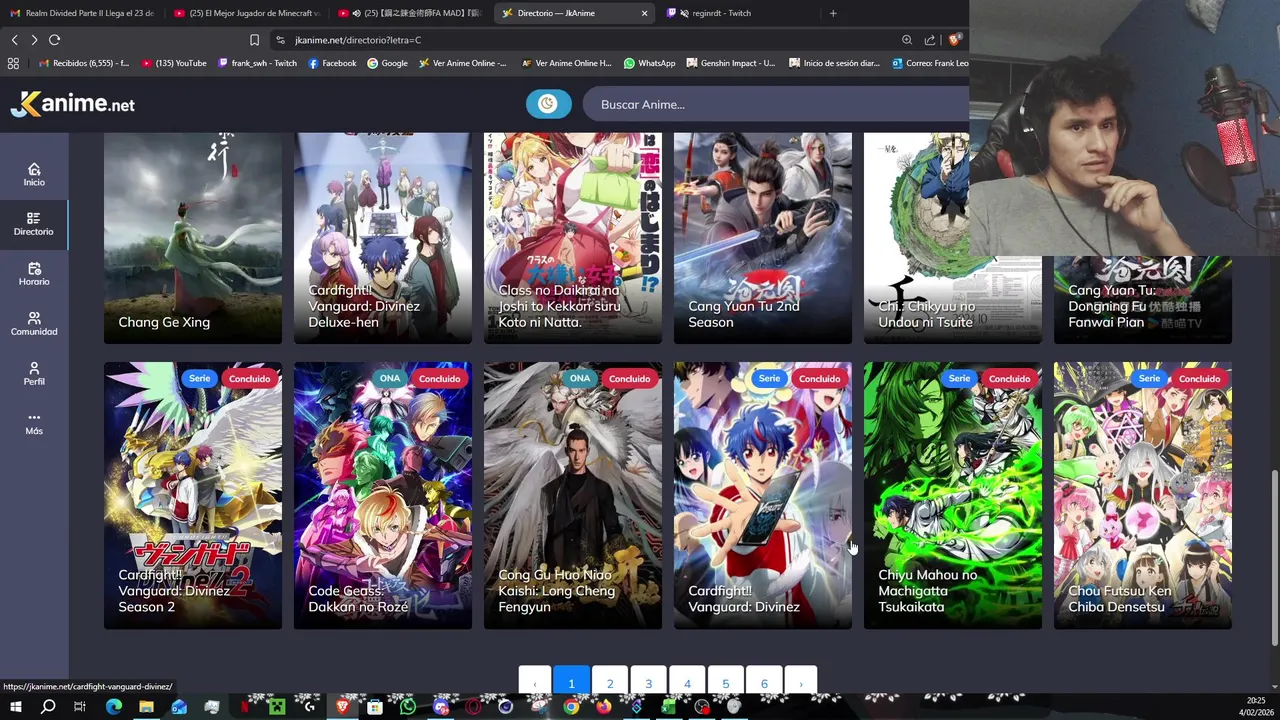
Task: Open Minecraft from the taskbar
Action: click(x=276, y=707)
